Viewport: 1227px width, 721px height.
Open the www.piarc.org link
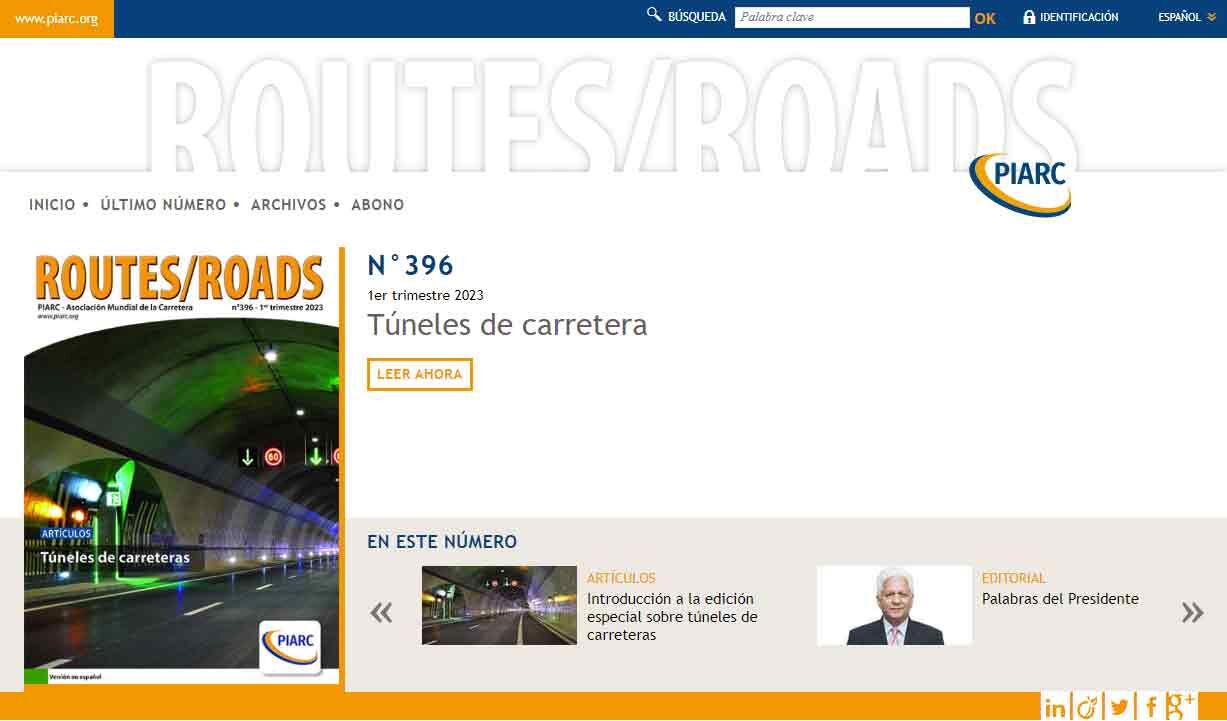click(57, 19)
